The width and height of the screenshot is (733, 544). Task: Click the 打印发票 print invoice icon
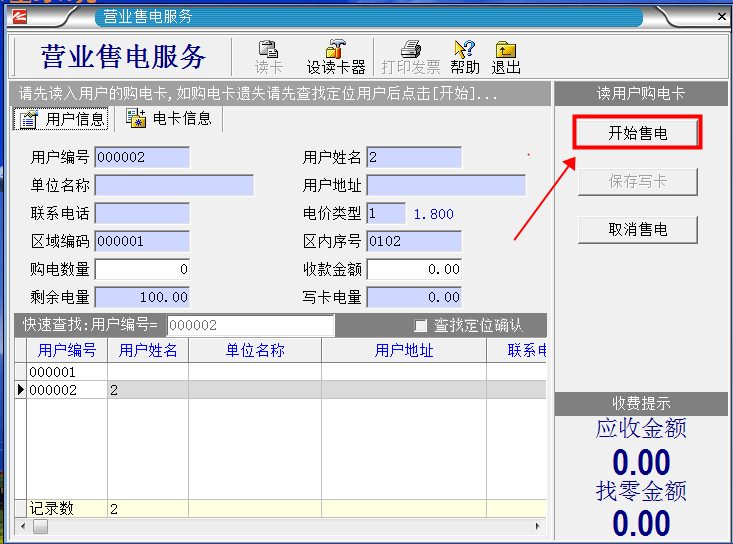[x=410, y=57]
